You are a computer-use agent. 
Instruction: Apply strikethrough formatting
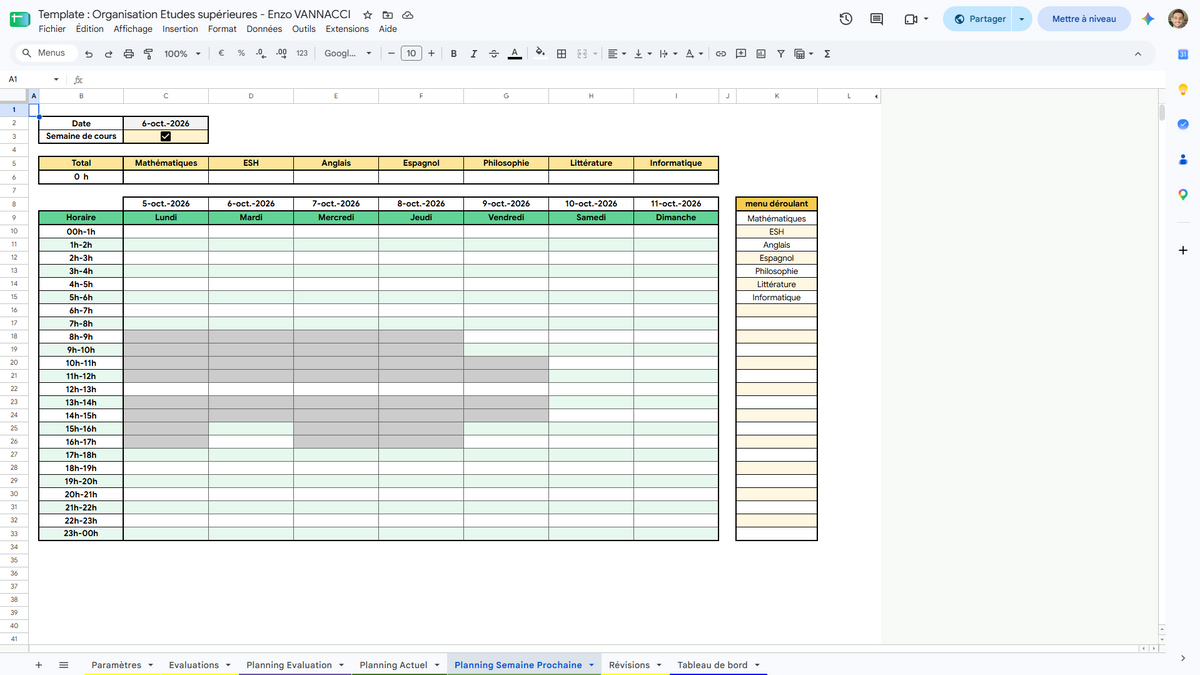click(494, 54)
